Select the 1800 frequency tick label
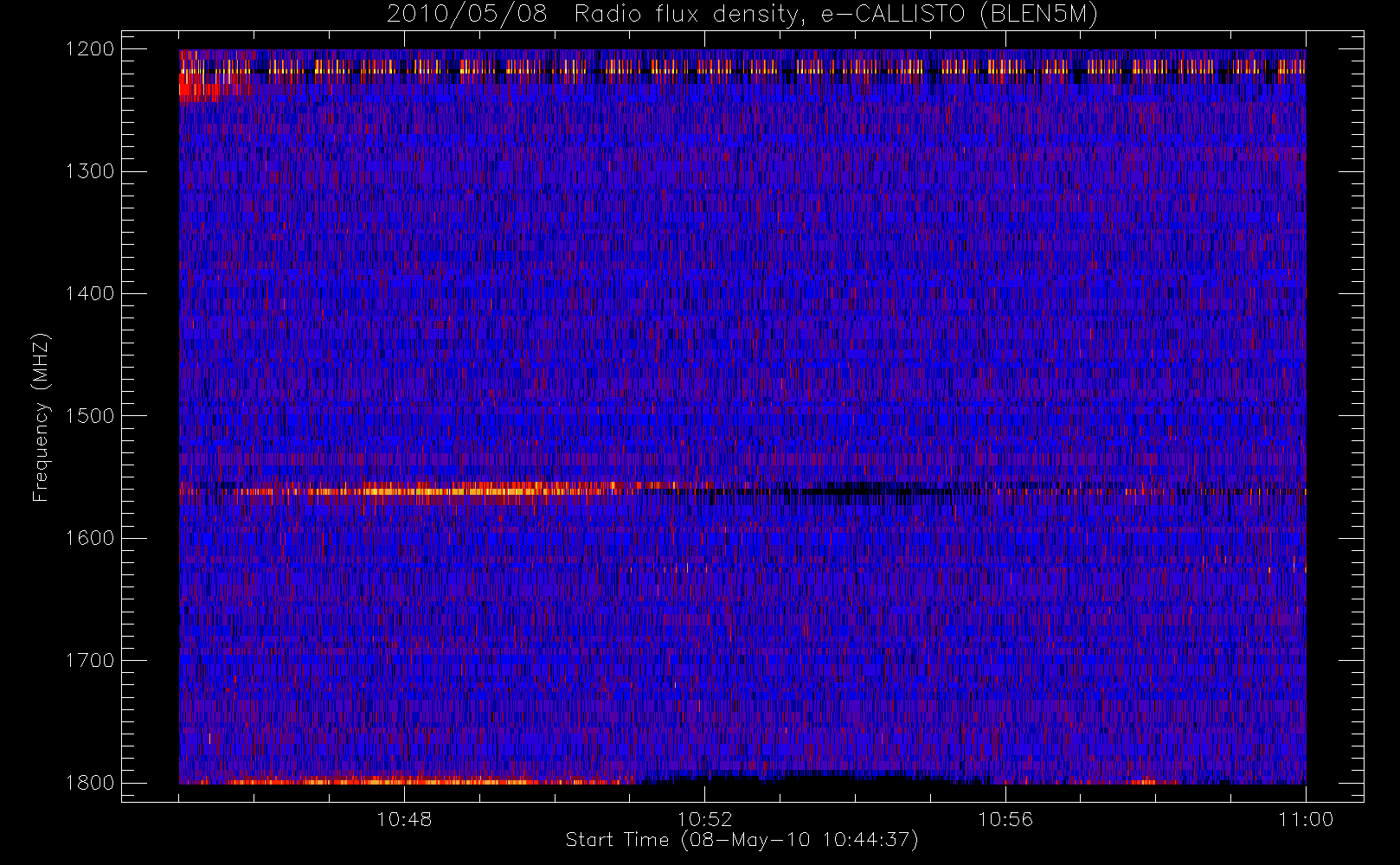 (90, 783)
